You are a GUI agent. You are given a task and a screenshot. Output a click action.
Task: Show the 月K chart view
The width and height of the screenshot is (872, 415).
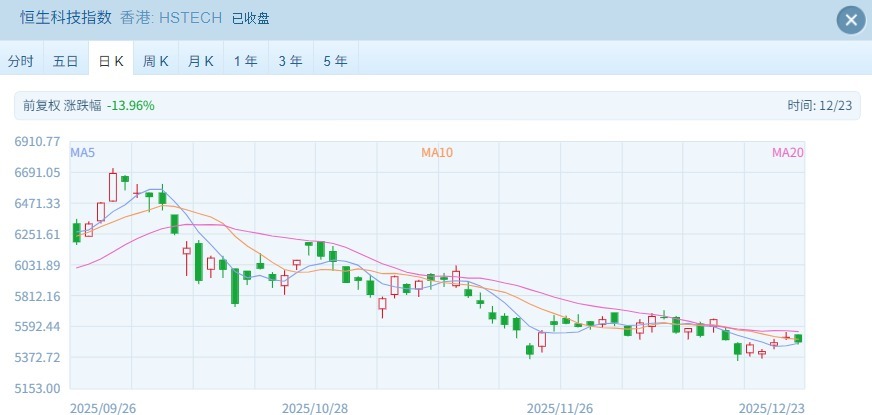[201, 61]
